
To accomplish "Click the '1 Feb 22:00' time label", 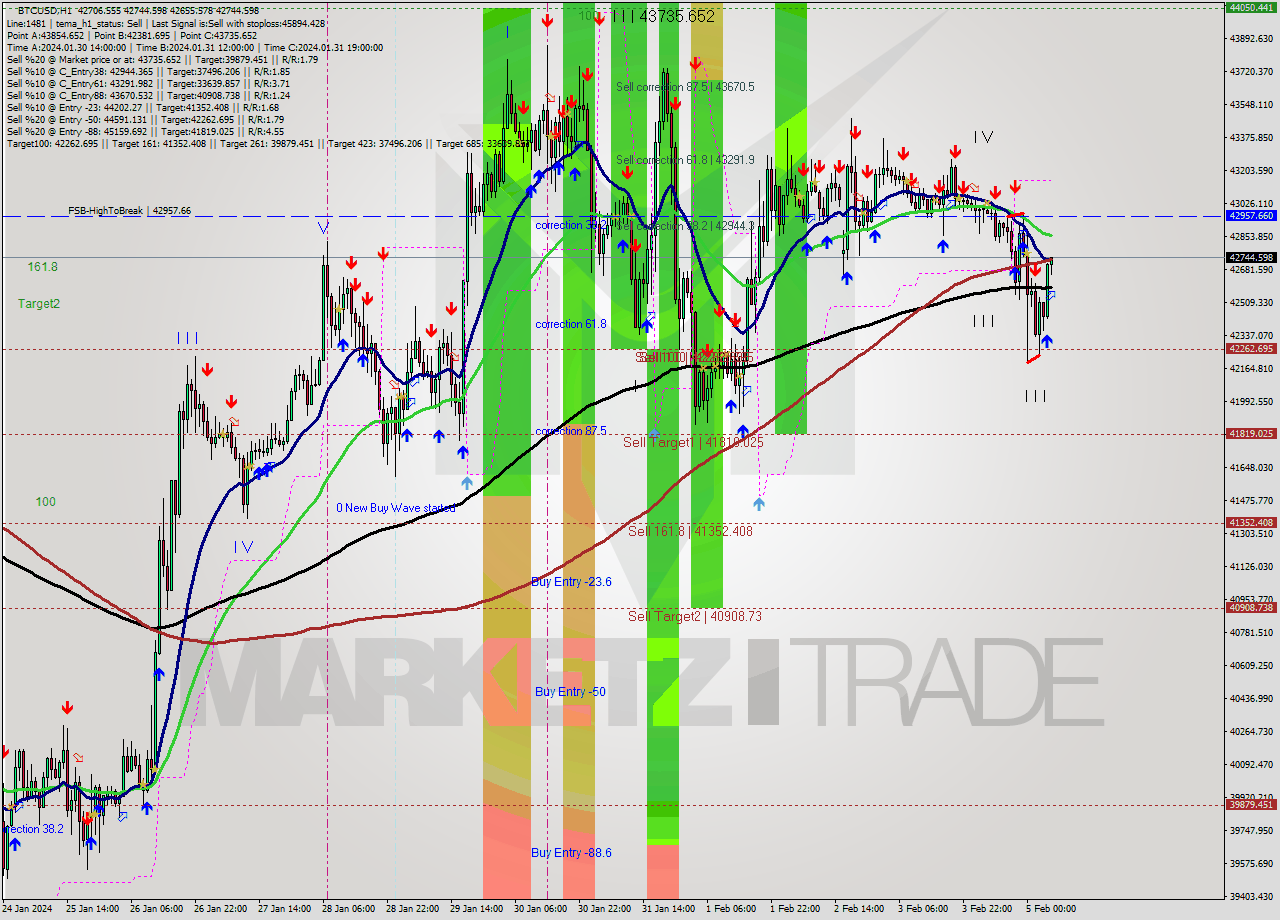I will (795, 909).
